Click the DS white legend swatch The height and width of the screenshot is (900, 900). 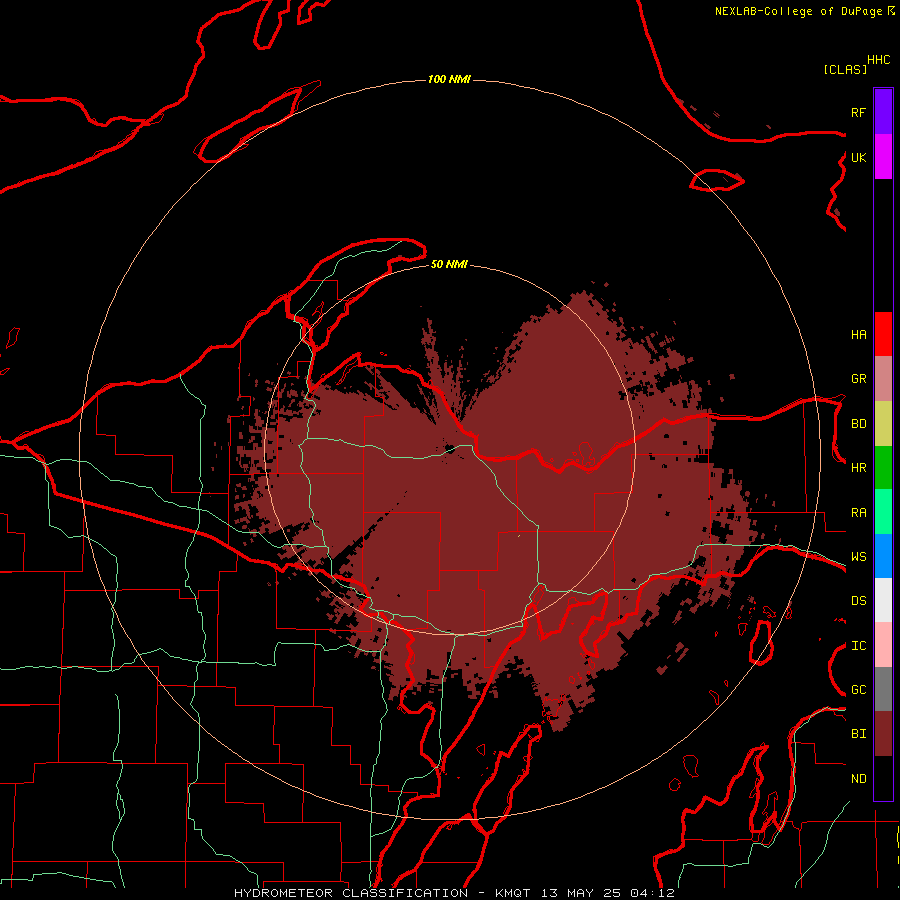pyautogui.click(x=883, y=600)
